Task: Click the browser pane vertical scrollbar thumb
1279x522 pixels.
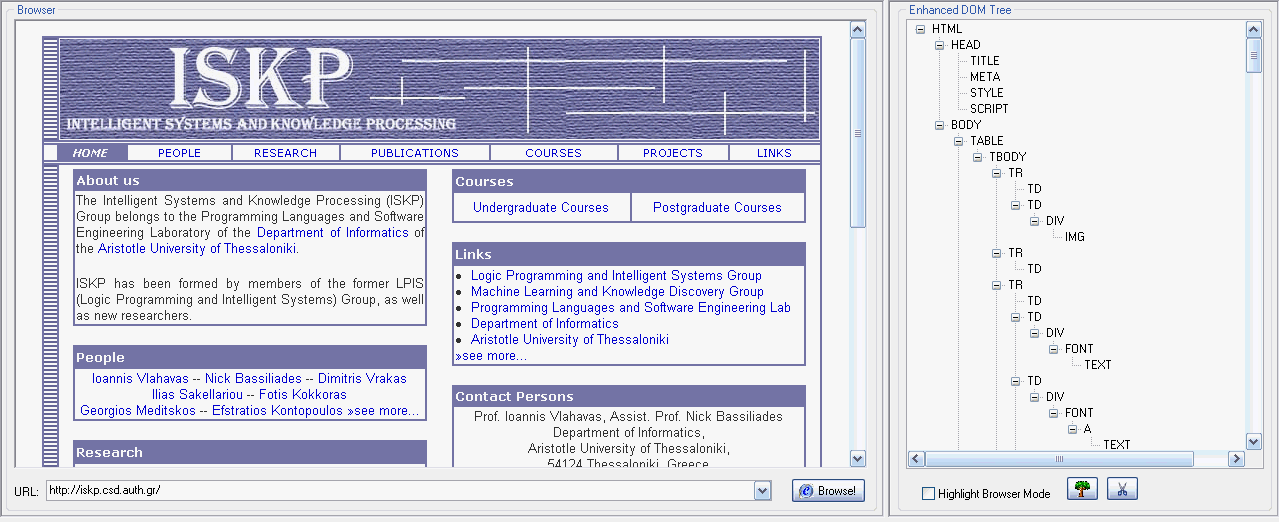Action: click(857, 133)
